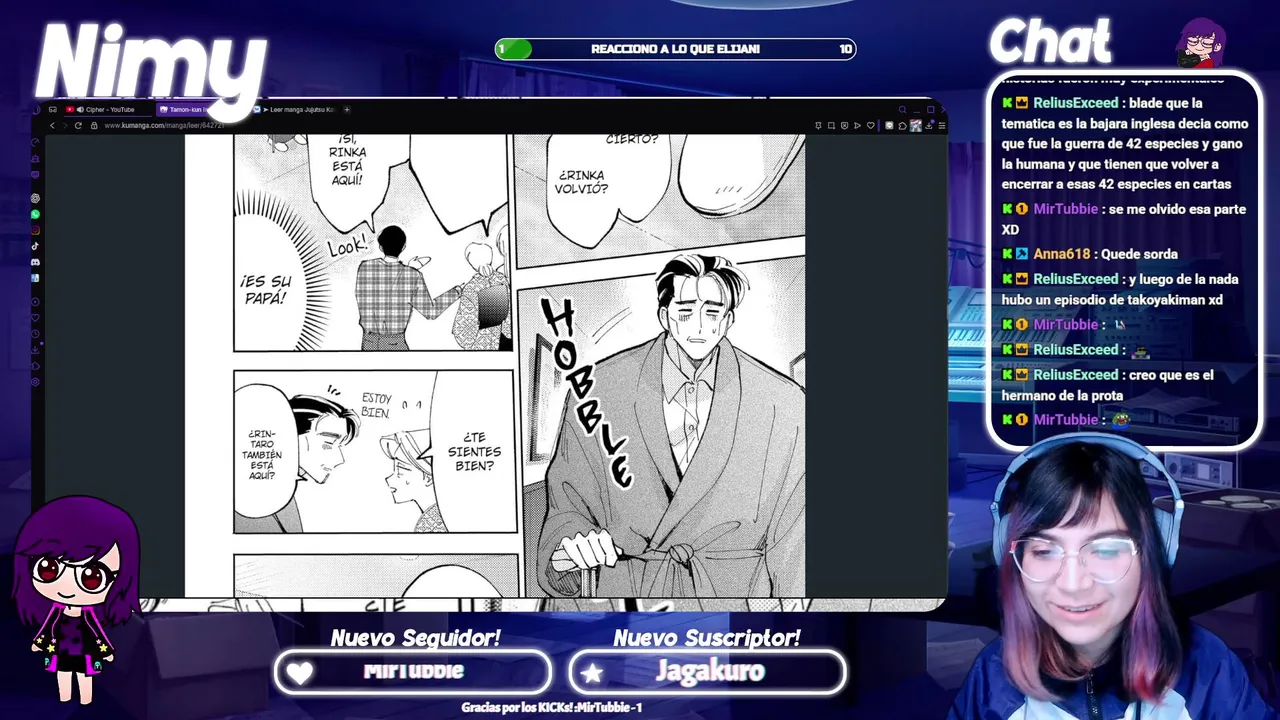The width and height of the screenshot is (1280, 720).
Task: Open Discord in the browser sidebar
Action: 35,262
